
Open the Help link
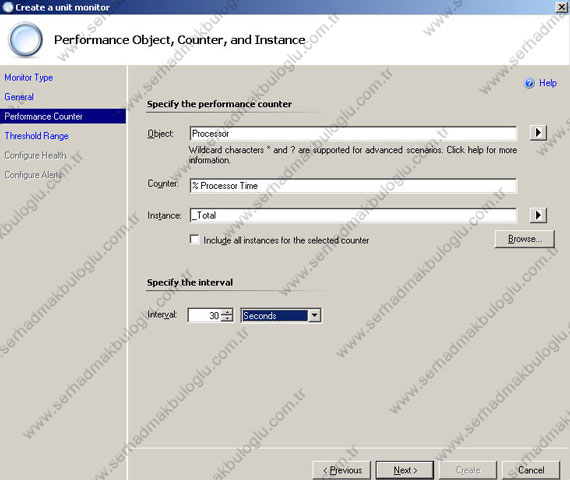click(x=548, y=83)
